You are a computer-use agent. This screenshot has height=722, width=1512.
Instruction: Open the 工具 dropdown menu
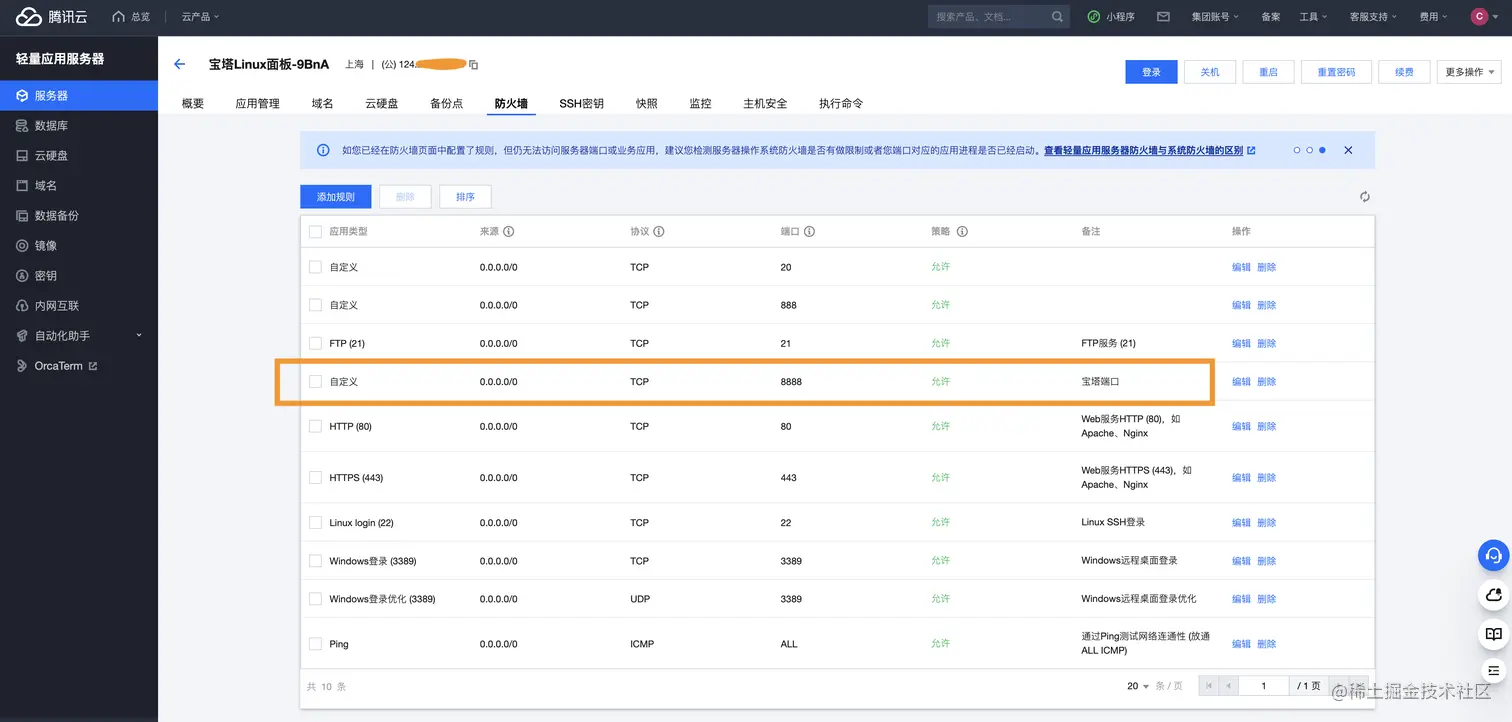pyautogui.click(x=1313, y=17)
